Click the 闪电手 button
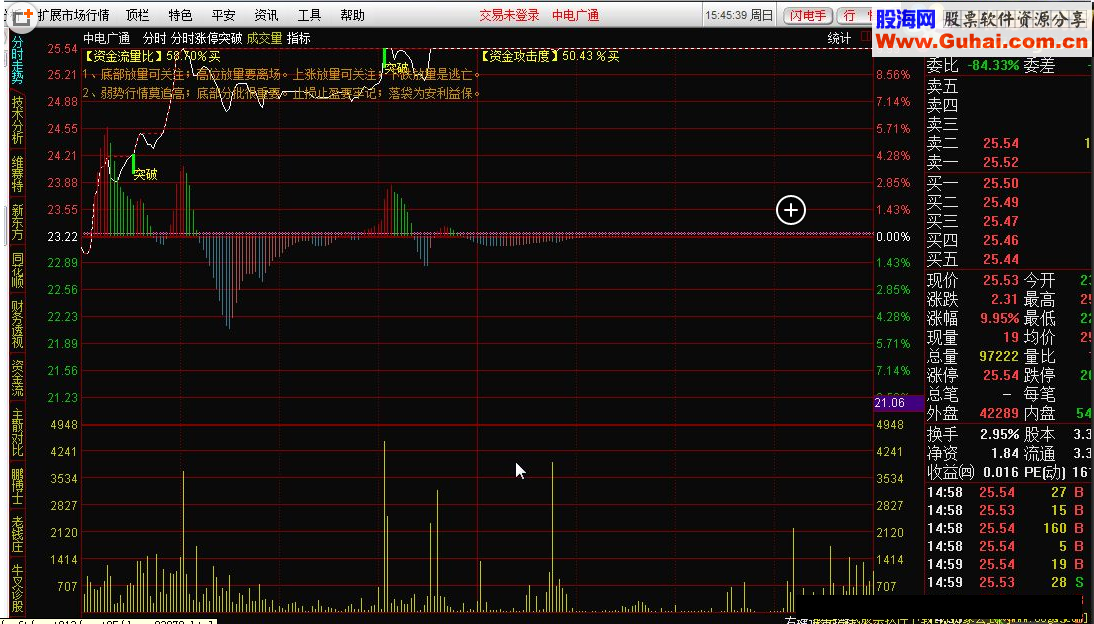 pos(807,15)
